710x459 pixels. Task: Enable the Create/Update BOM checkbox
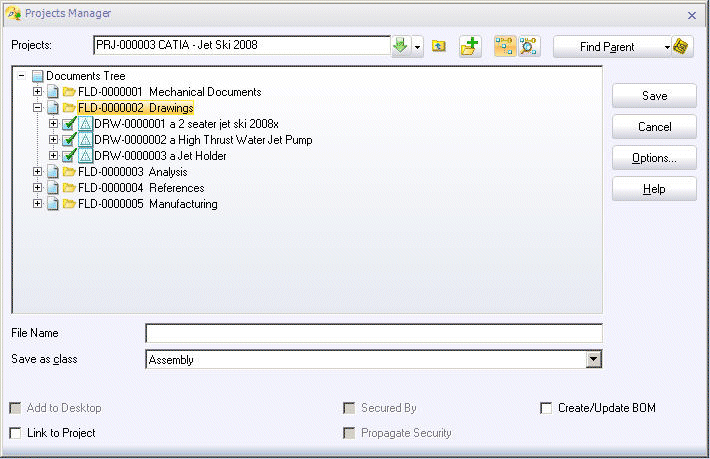point(546,408)
